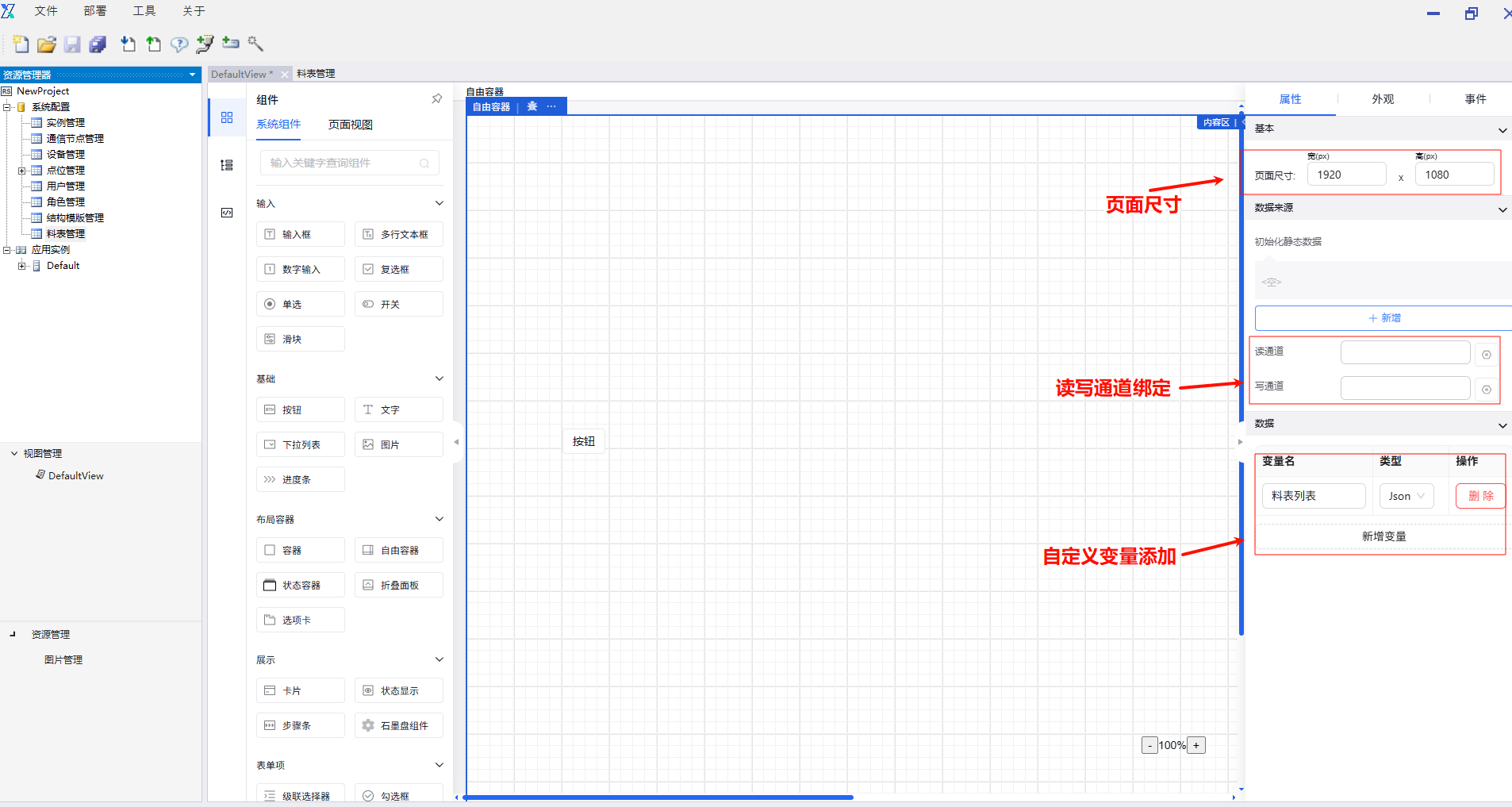Pin the 组件 panel
Viewport: 1512px width, 807px height.
pyautogui.click(x=436, y=99)
